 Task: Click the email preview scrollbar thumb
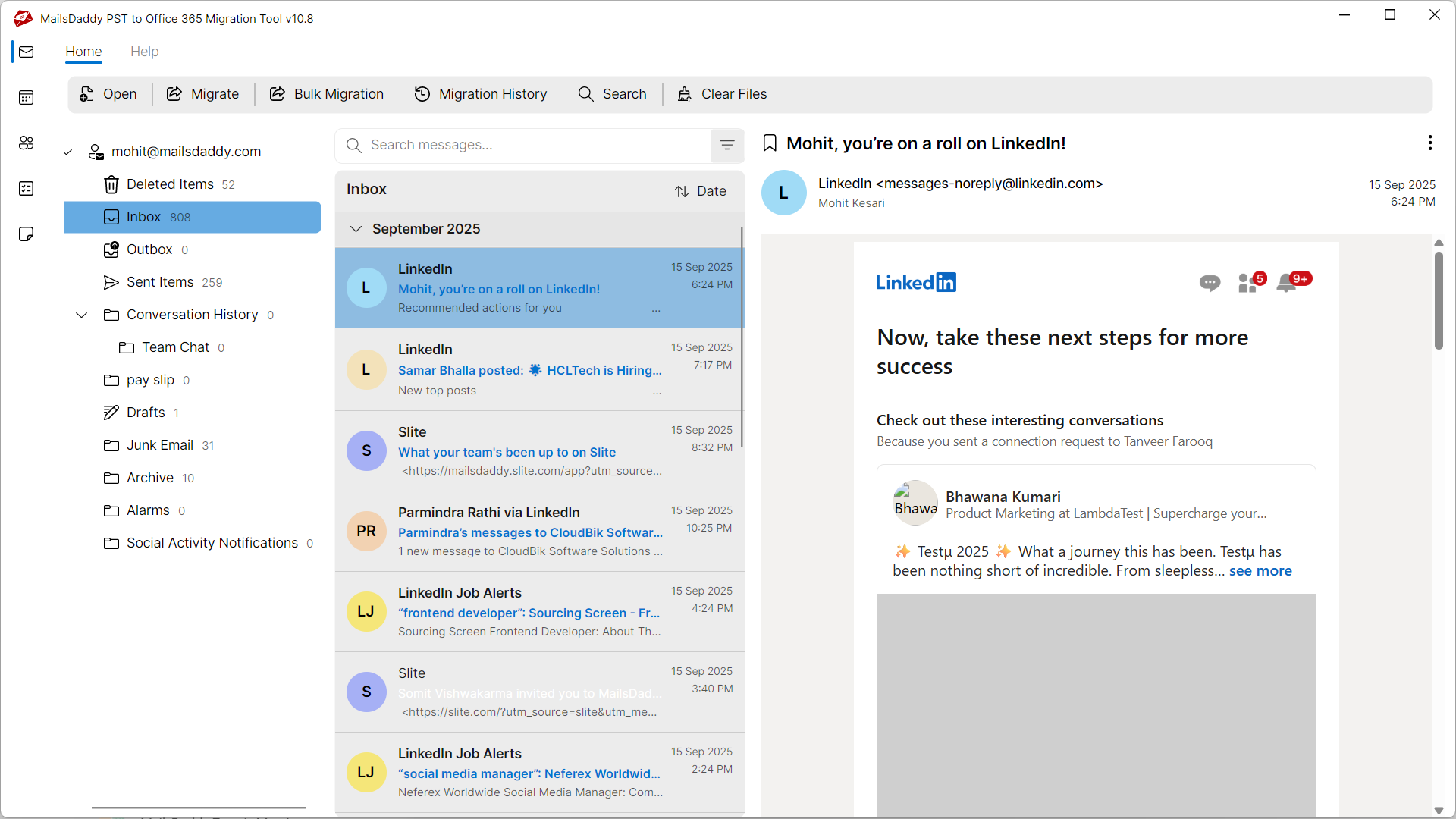[x=1439, y=300]
